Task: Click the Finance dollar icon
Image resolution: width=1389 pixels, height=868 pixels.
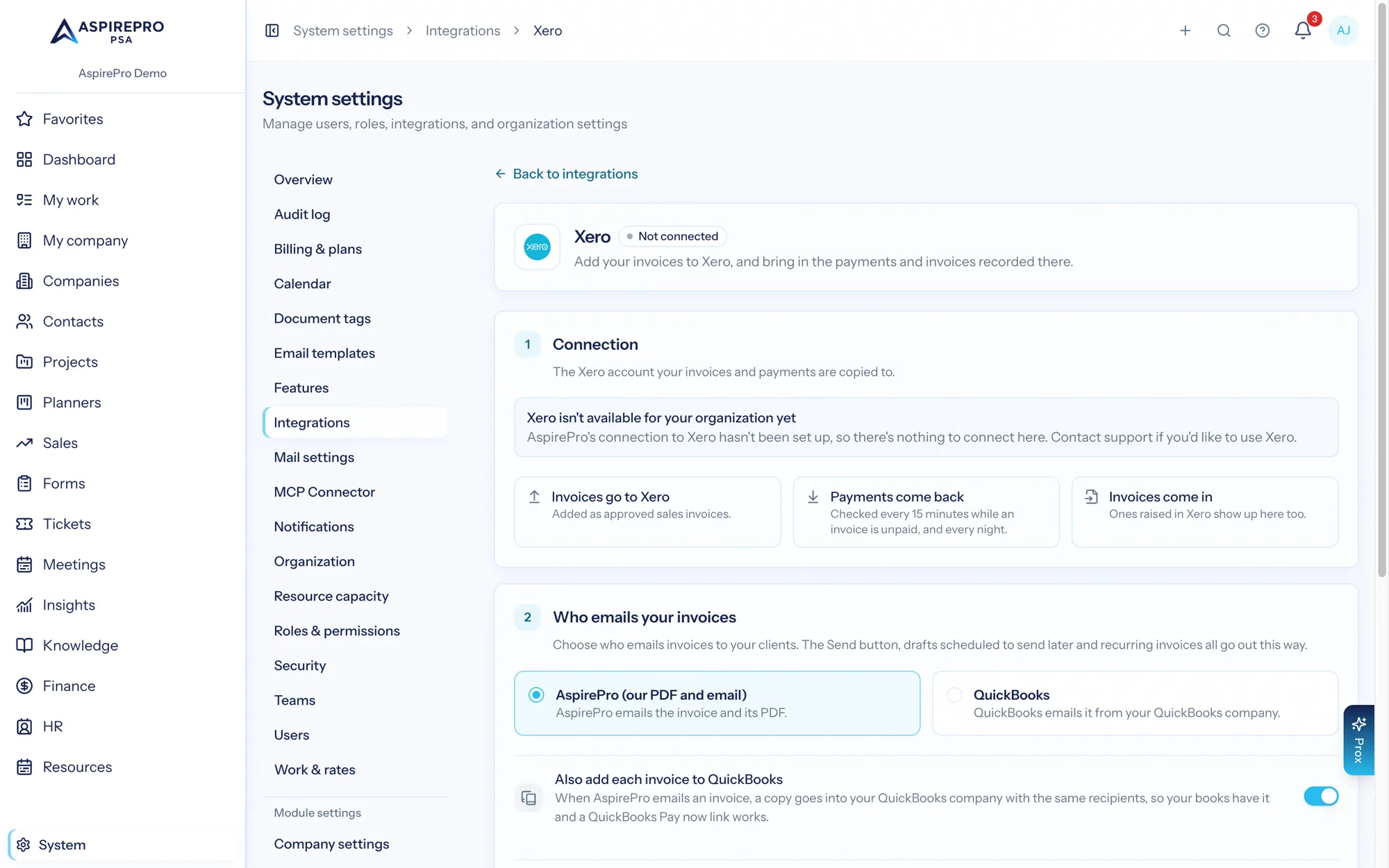Action: pos(24,686)
